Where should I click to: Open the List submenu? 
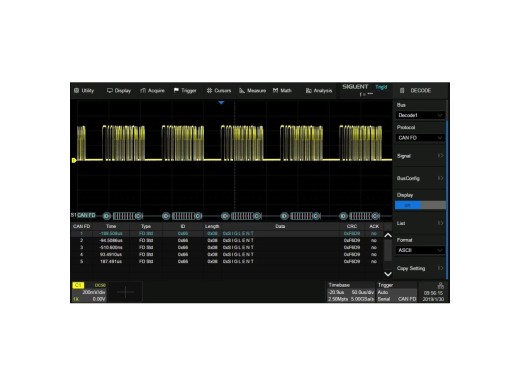click(x=420, y=223)
